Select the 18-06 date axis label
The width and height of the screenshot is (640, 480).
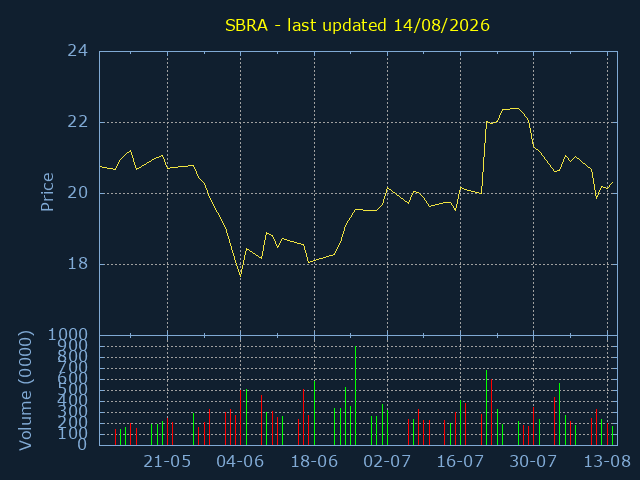coord(314,462)
